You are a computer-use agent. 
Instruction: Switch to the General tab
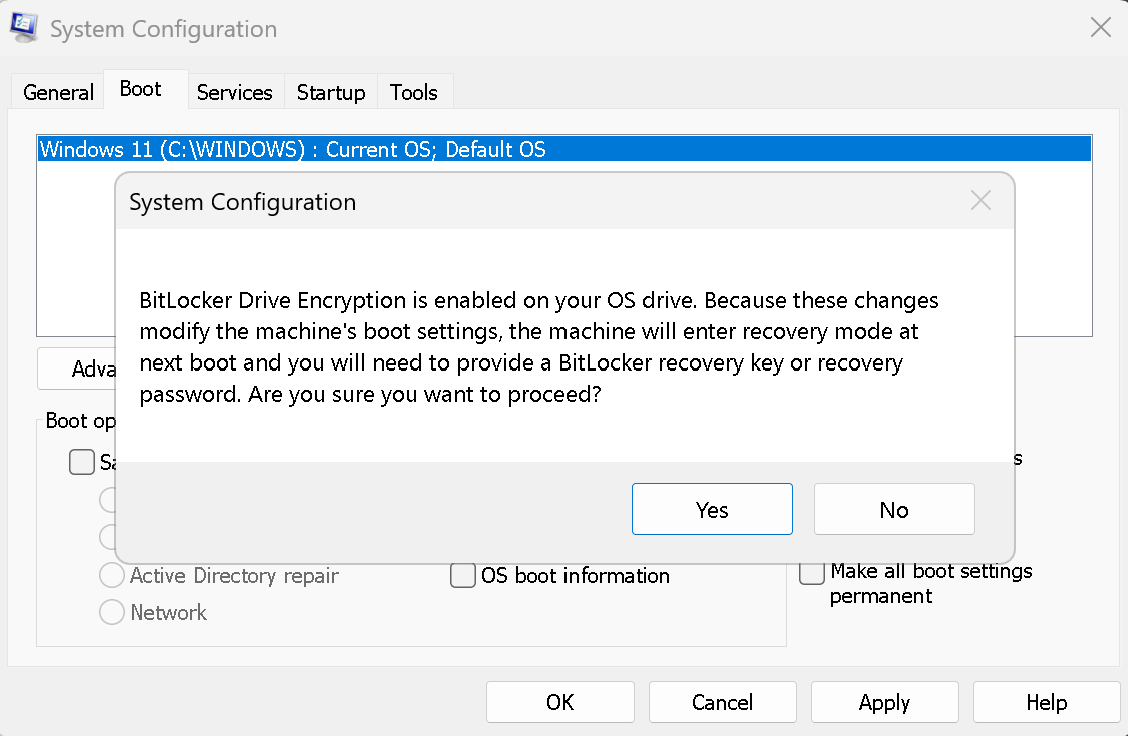click(58, 92)
